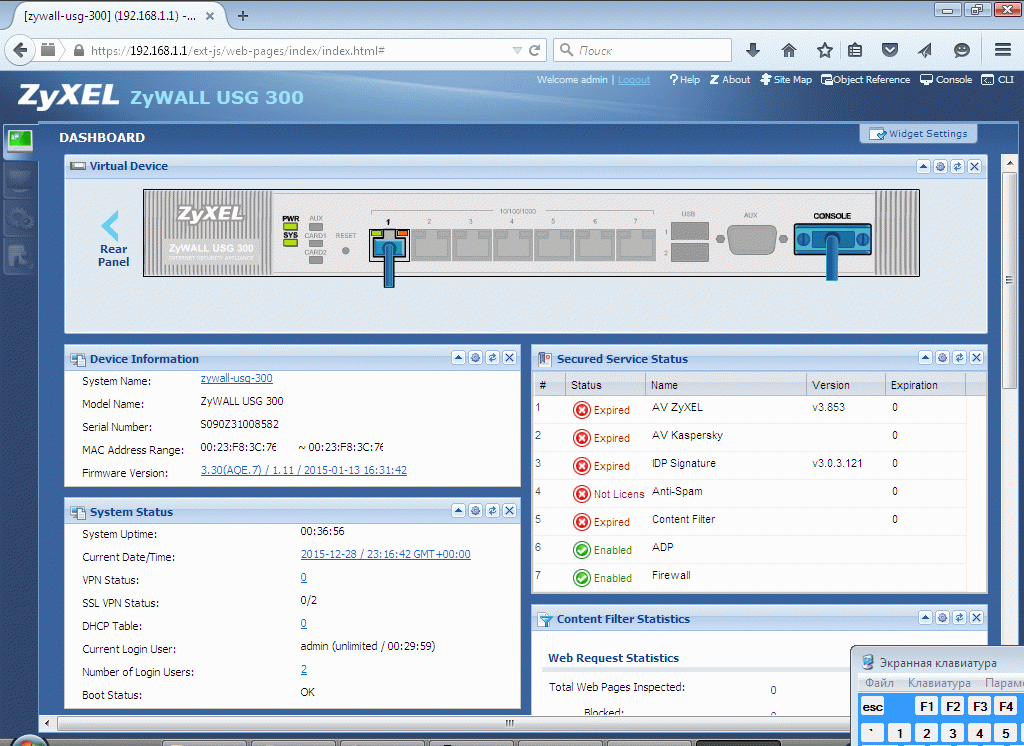This screenshot has height=746, width=1024.
Task: Collapse the Device Information widget
Action: [x=458, y=357]
